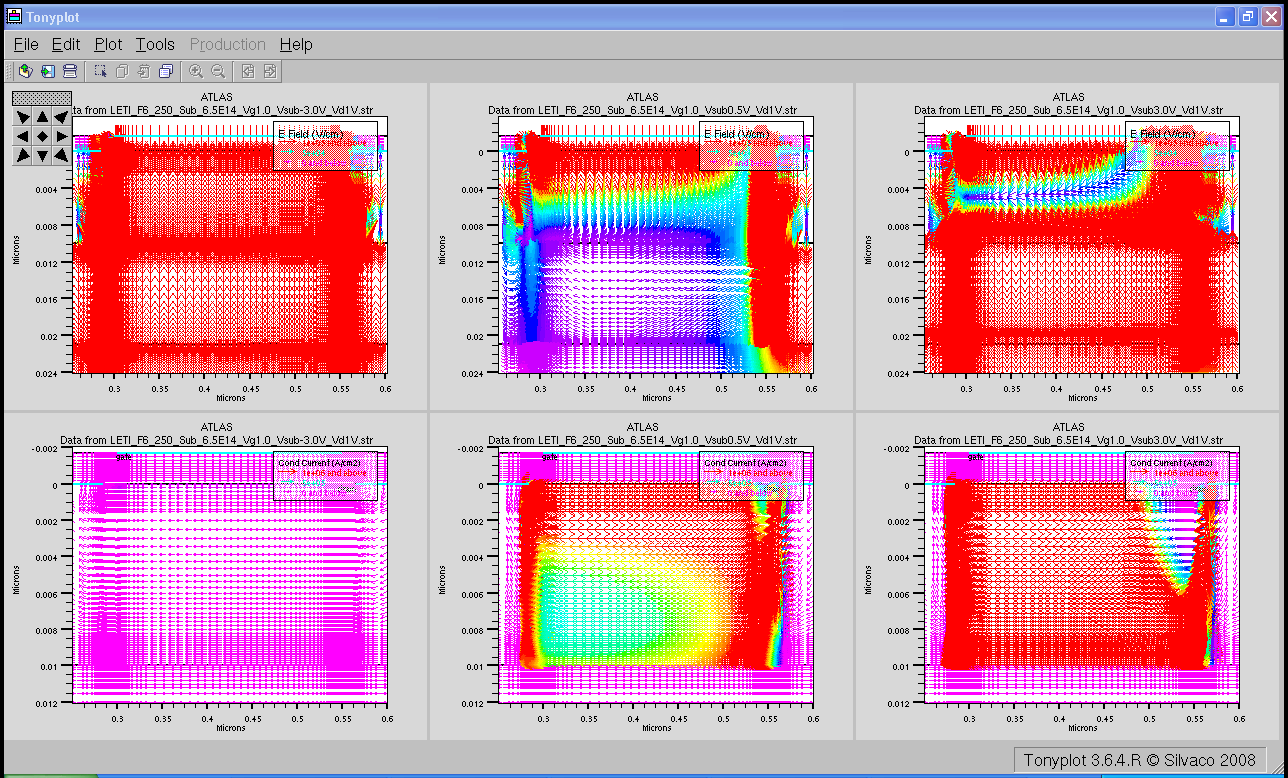The image size is (1288, 778).
Task: Click the 'Tonyplot 3.6.4.R © Silvaco 2008' status text
Action: pyautogui.click(x=1139, y=760)
